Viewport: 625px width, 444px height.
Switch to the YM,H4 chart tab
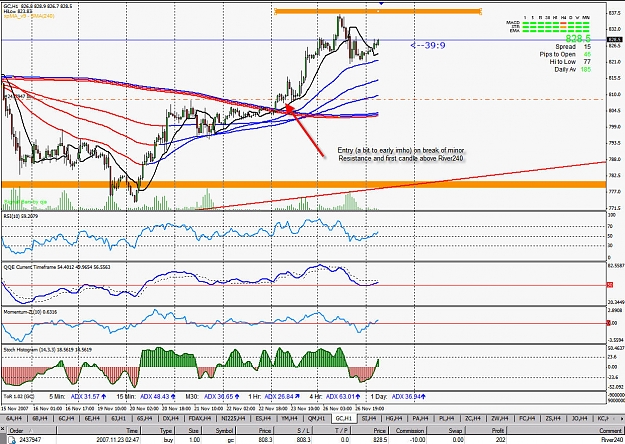click(289, 418)
